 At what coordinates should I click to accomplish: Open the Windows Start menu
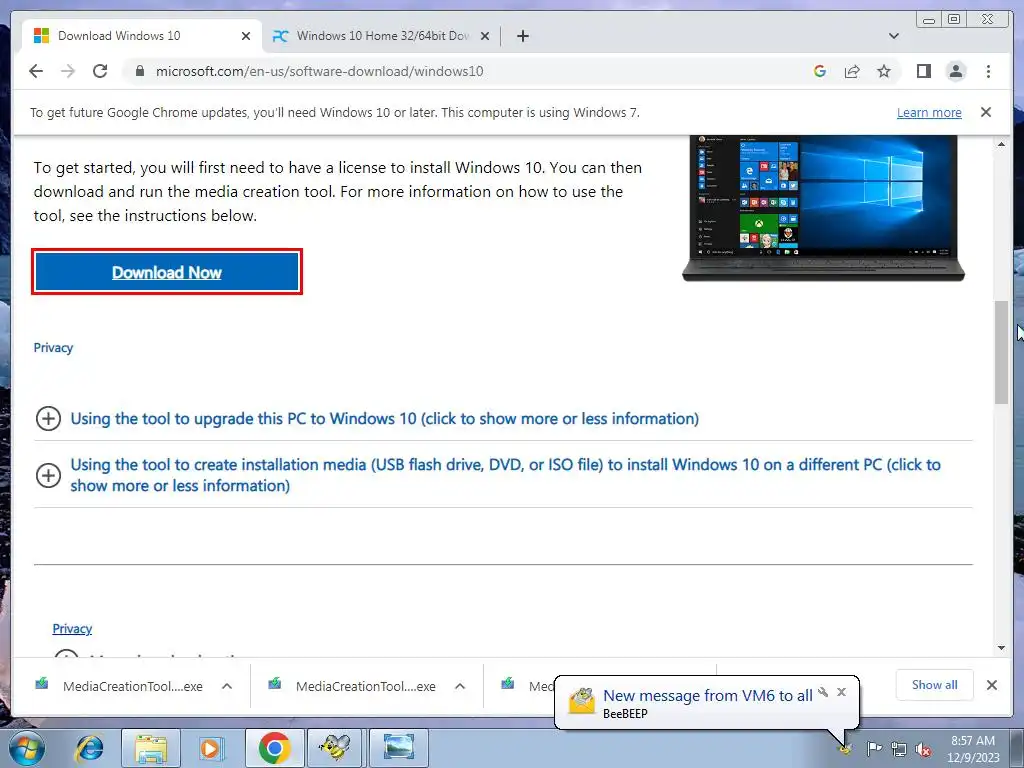tap(27, 748)
